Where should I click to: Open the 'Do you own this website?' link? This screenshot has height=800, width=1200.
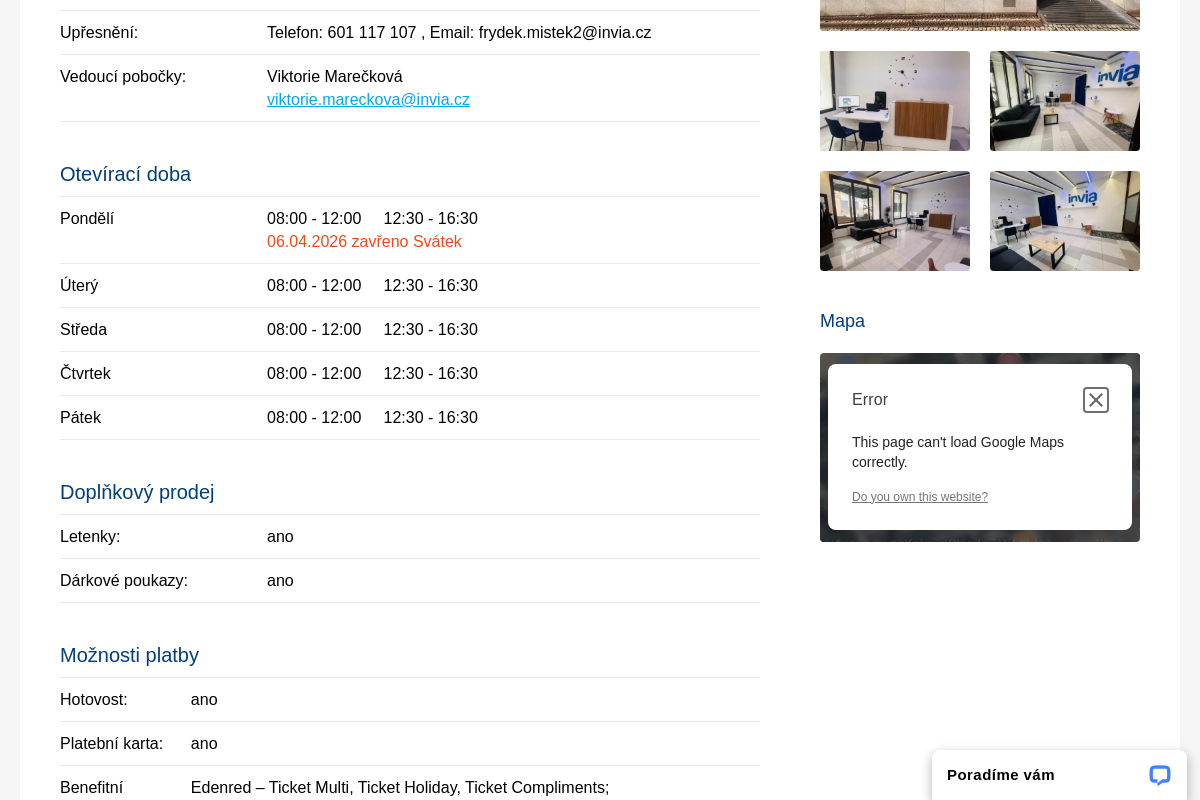pos(919,497)
